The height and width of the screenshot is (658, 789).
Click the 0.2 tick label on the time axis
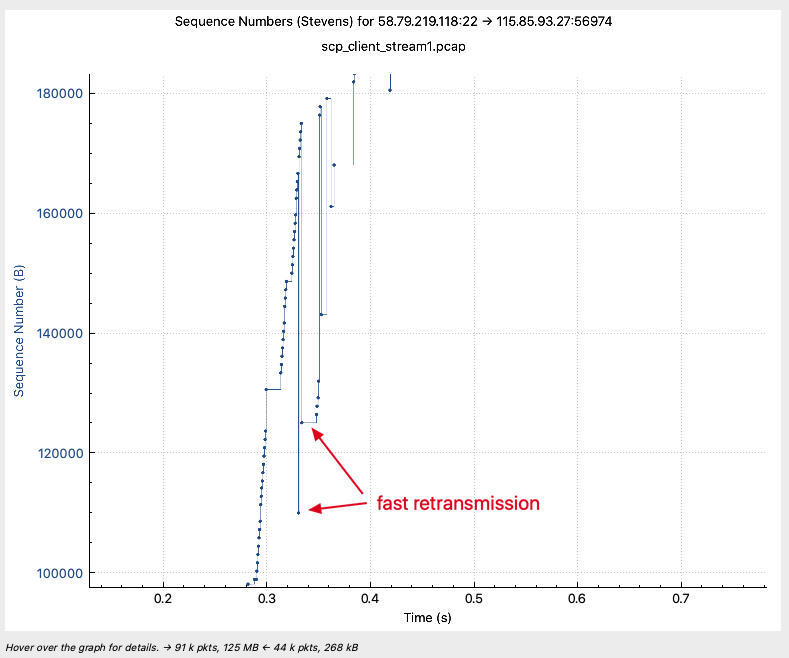tap(163, 598)
